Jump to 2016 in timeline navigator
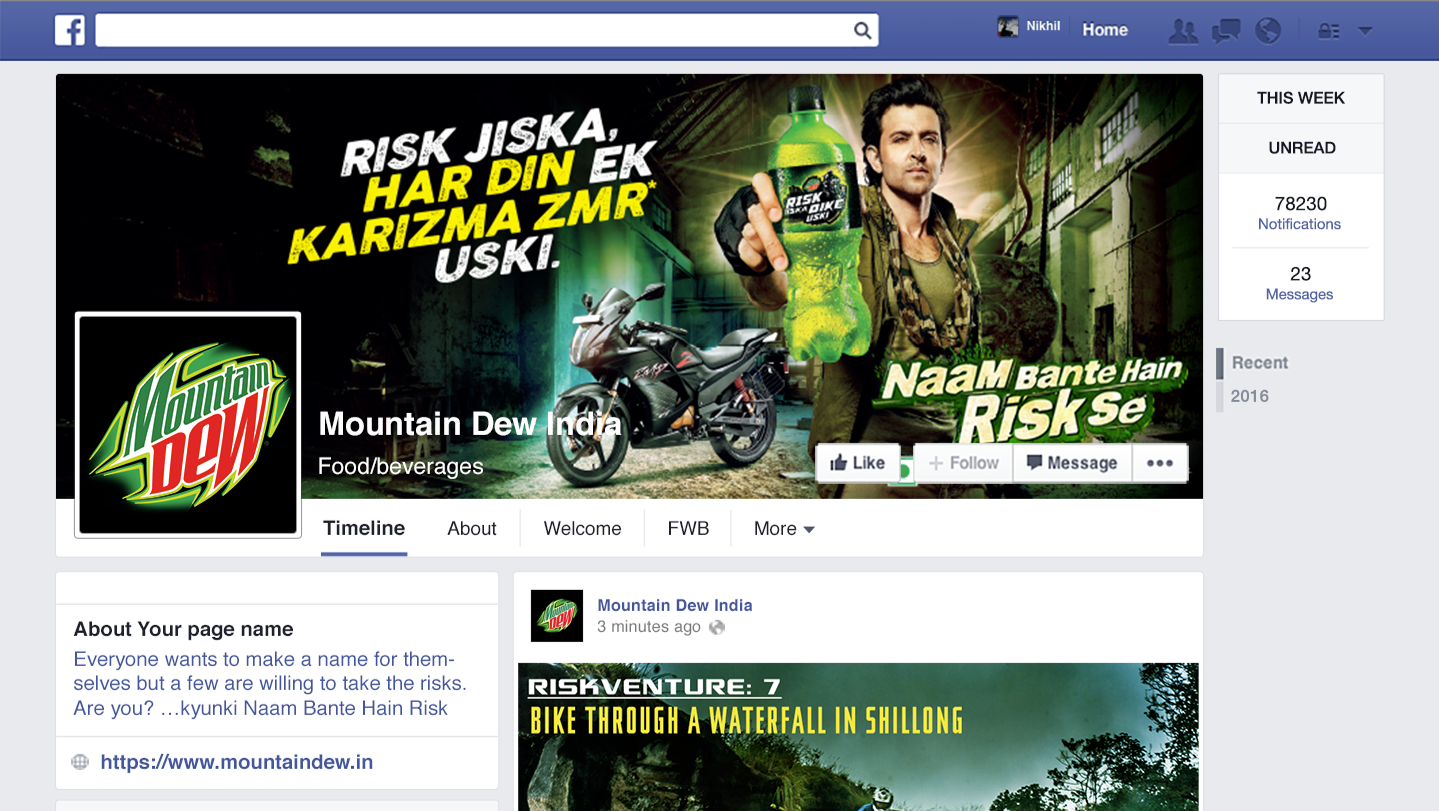This screenshot has height=811, width=1439. point(1250,396)
